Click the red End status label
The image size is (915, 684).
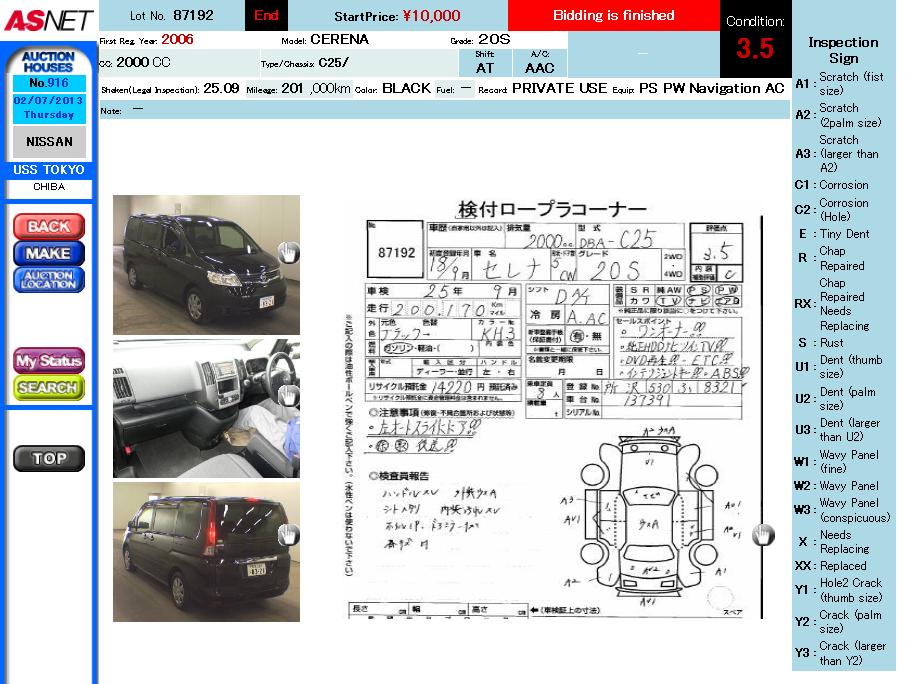click(x=266, y=15)
